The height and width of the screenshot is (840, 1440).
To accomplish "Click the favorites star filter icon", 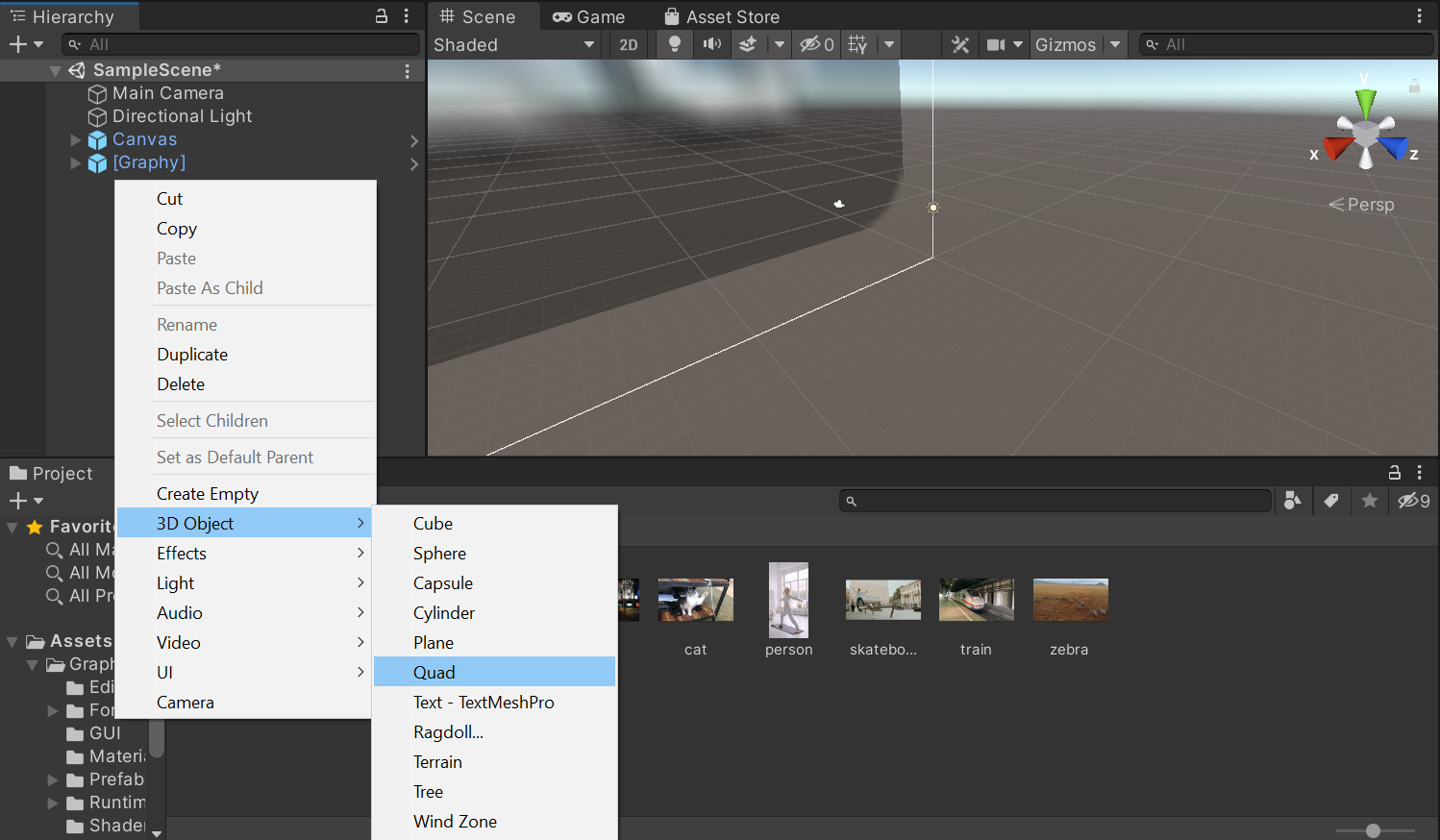I will pyautogui.click(x=1370, y=501).
